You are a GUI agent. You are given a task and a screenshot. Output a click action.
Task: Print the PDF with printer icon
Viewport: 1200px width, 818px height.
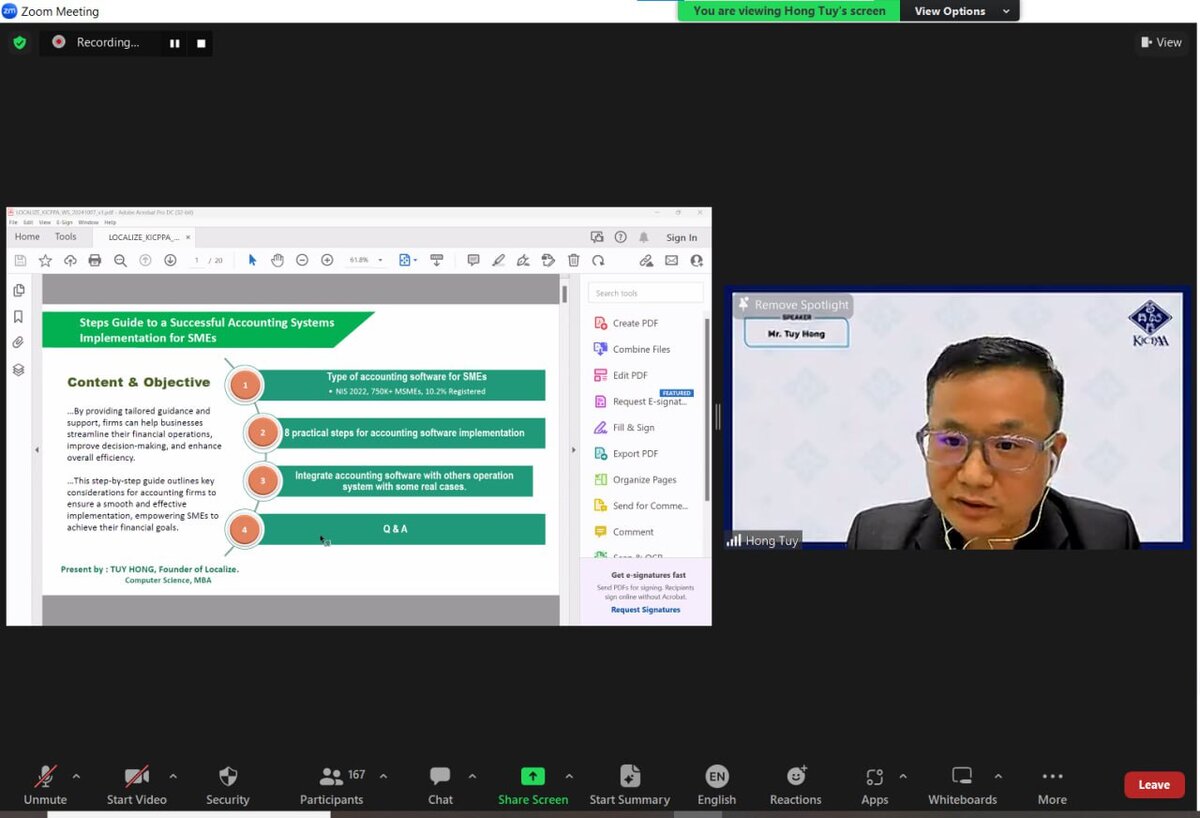(95, 260)
